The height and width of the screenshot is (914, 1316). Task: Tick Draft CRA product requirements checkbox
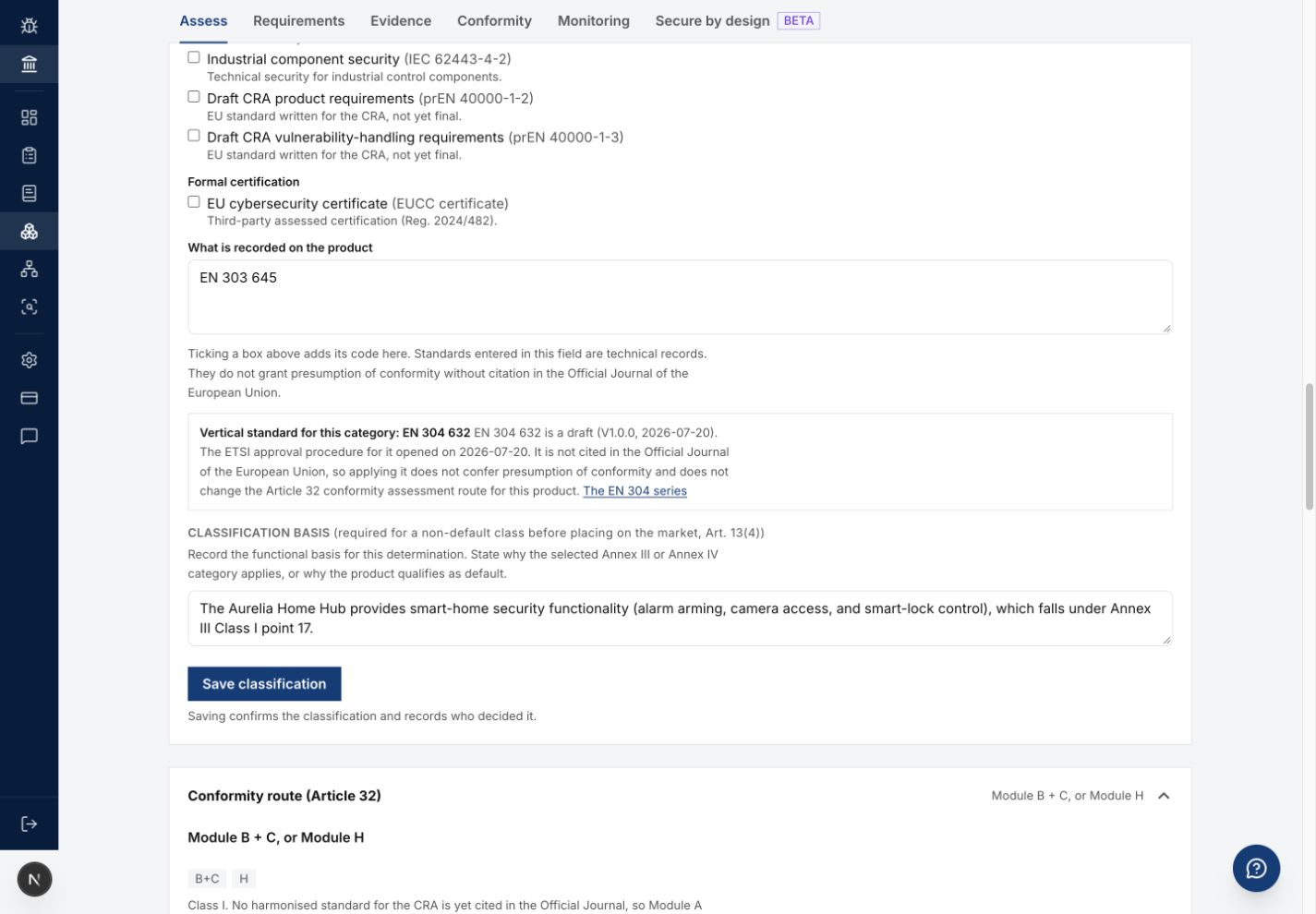coord(194,97)
